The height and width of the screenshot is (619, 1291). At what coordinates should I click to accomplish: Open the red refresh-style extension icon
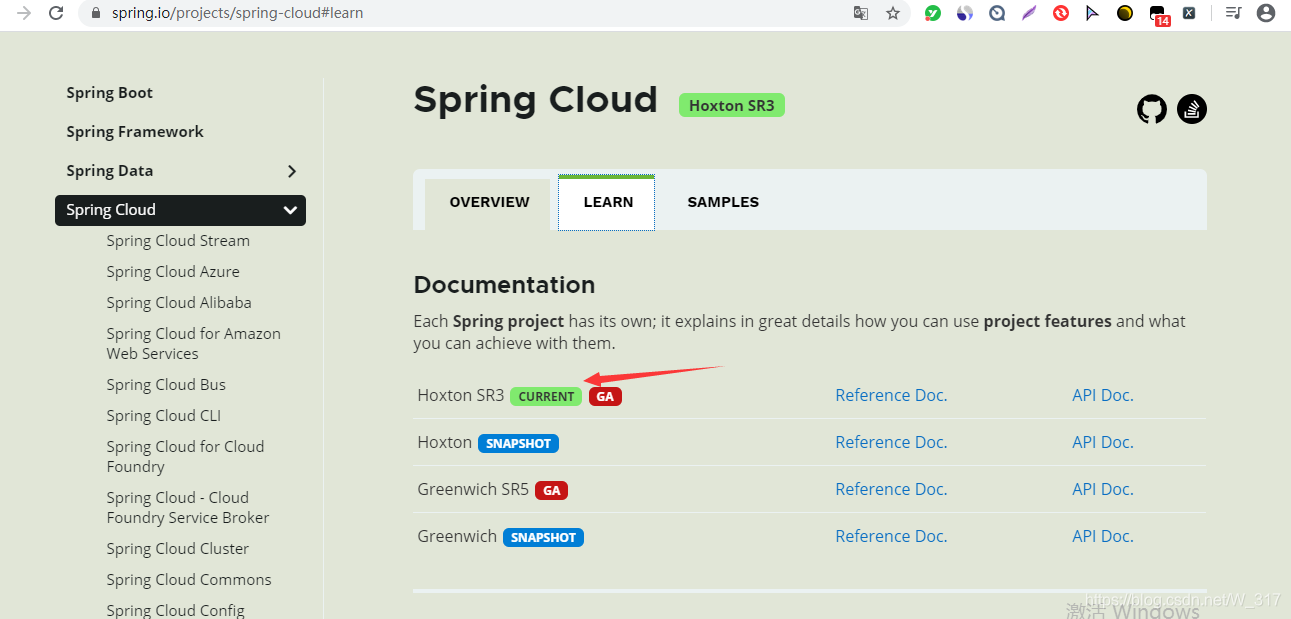[1060, 13]
